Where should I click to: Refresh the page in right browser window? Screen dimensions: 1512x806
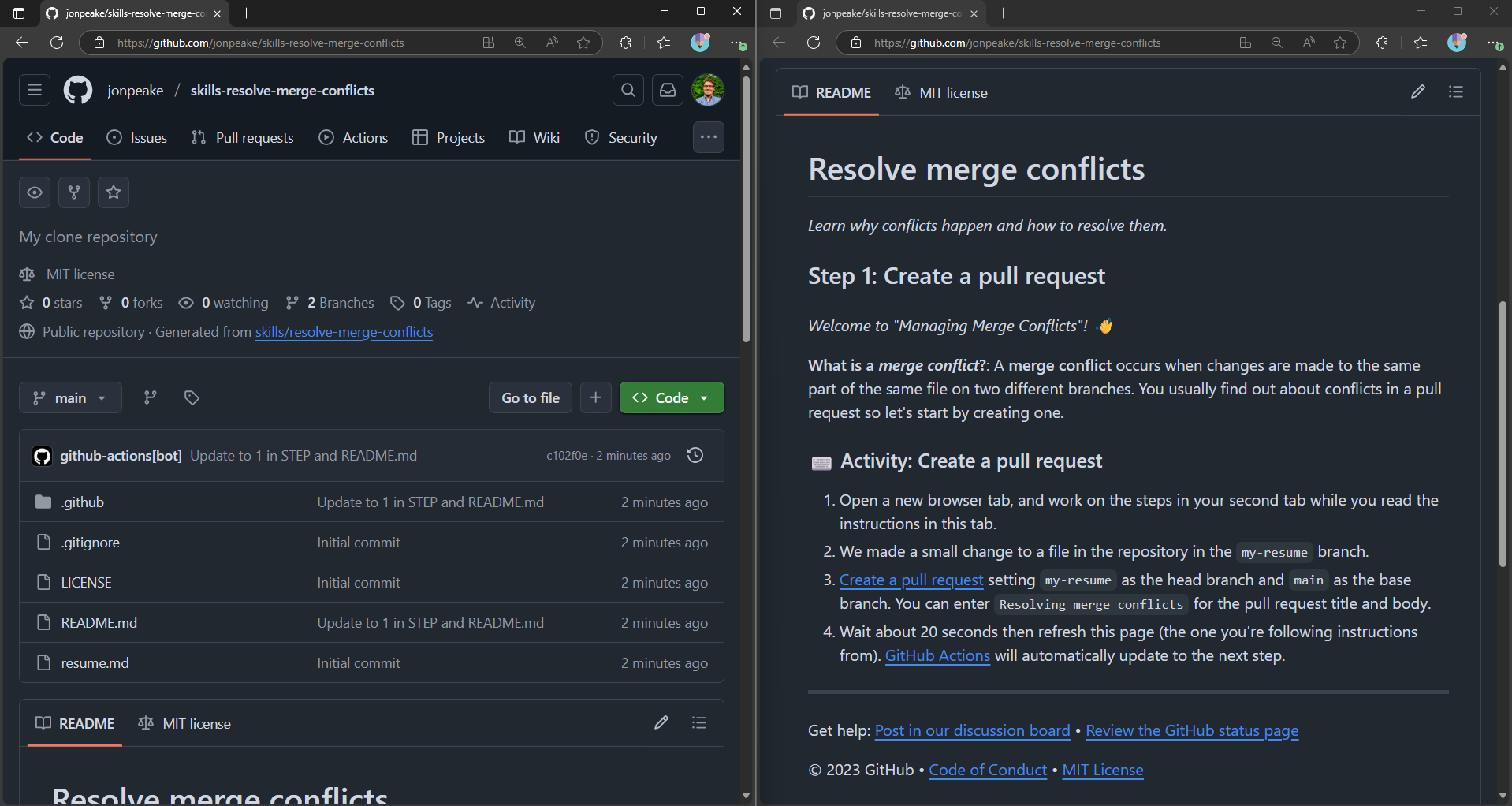coord(814,43)
